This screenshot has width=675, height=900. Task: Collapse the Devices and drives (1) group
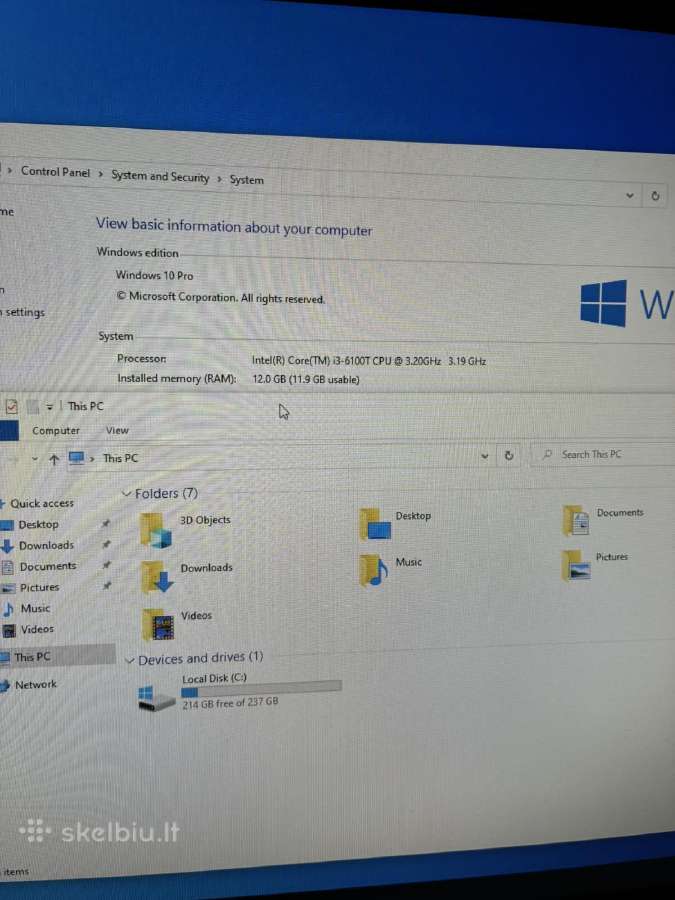point(130,661)
